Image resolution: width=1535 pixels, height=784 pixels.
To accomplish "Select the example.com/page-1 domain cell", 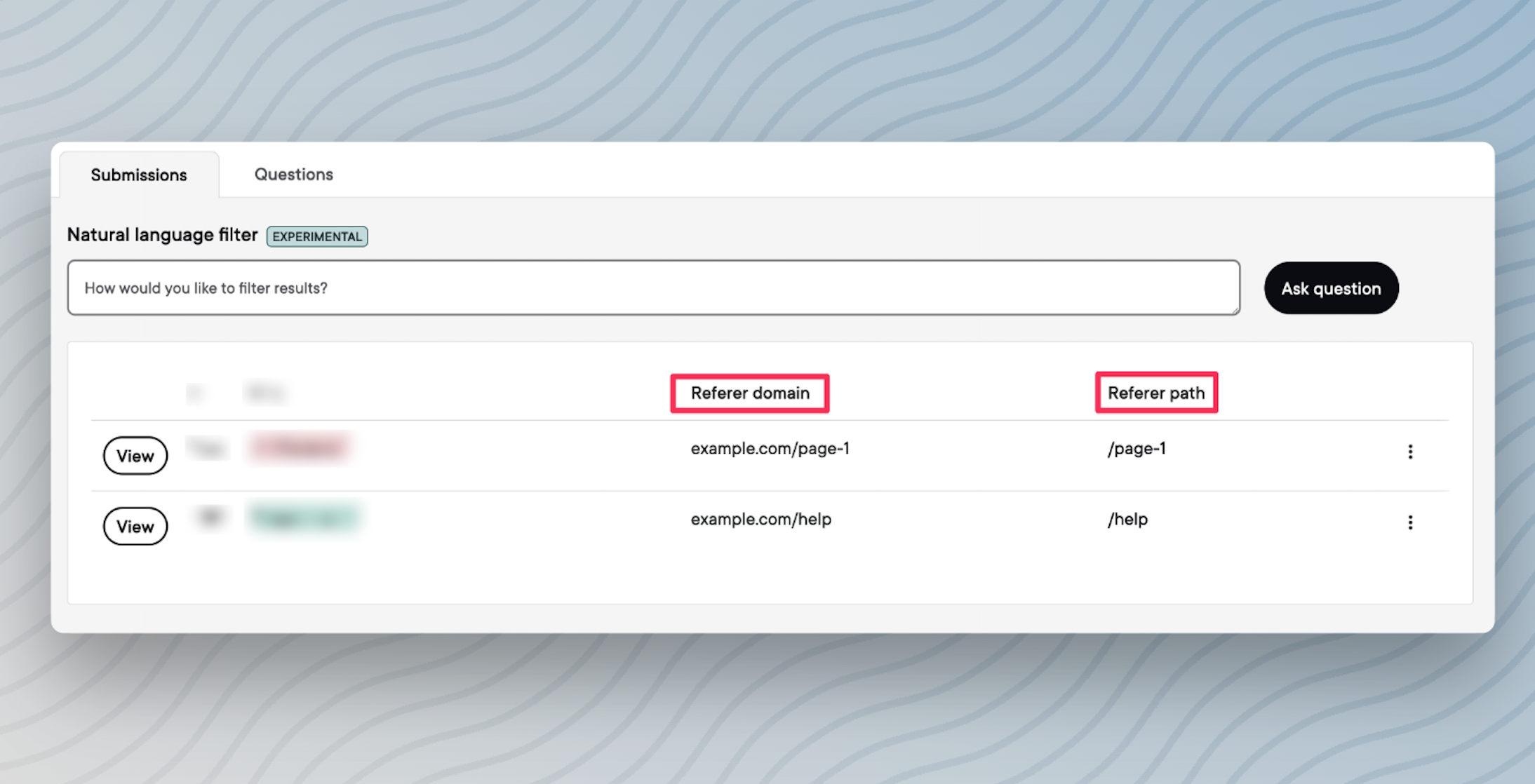I will 770,448.
